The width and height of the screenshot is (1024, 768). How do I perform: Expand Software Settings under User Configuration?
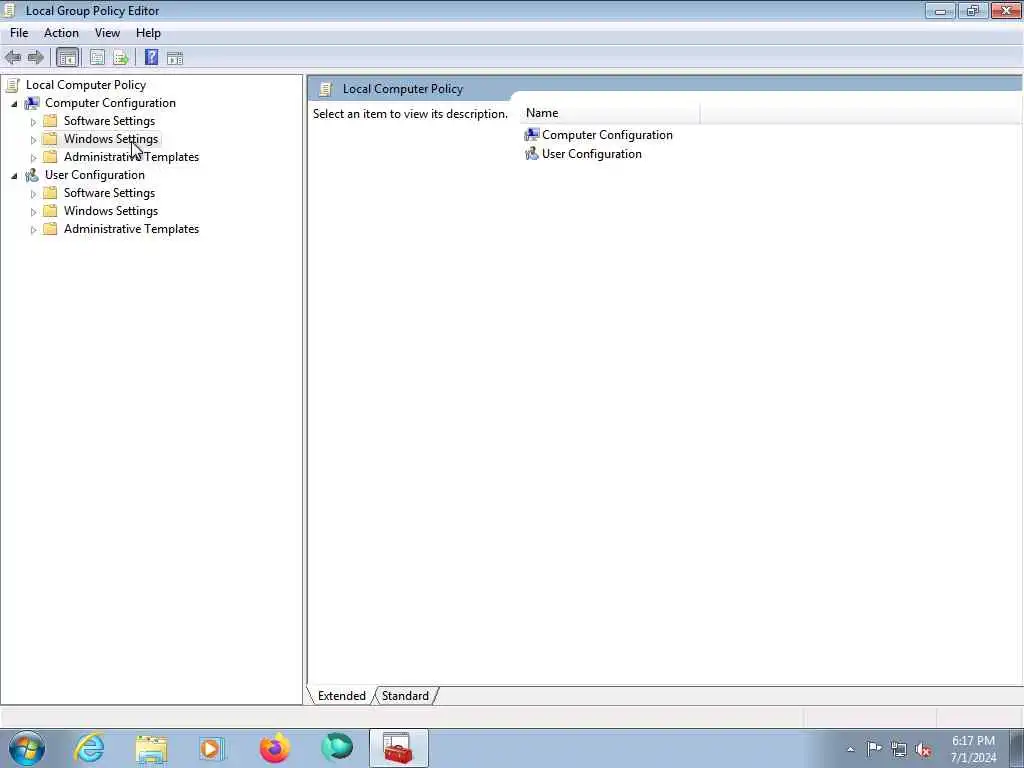tap(33, 193)
